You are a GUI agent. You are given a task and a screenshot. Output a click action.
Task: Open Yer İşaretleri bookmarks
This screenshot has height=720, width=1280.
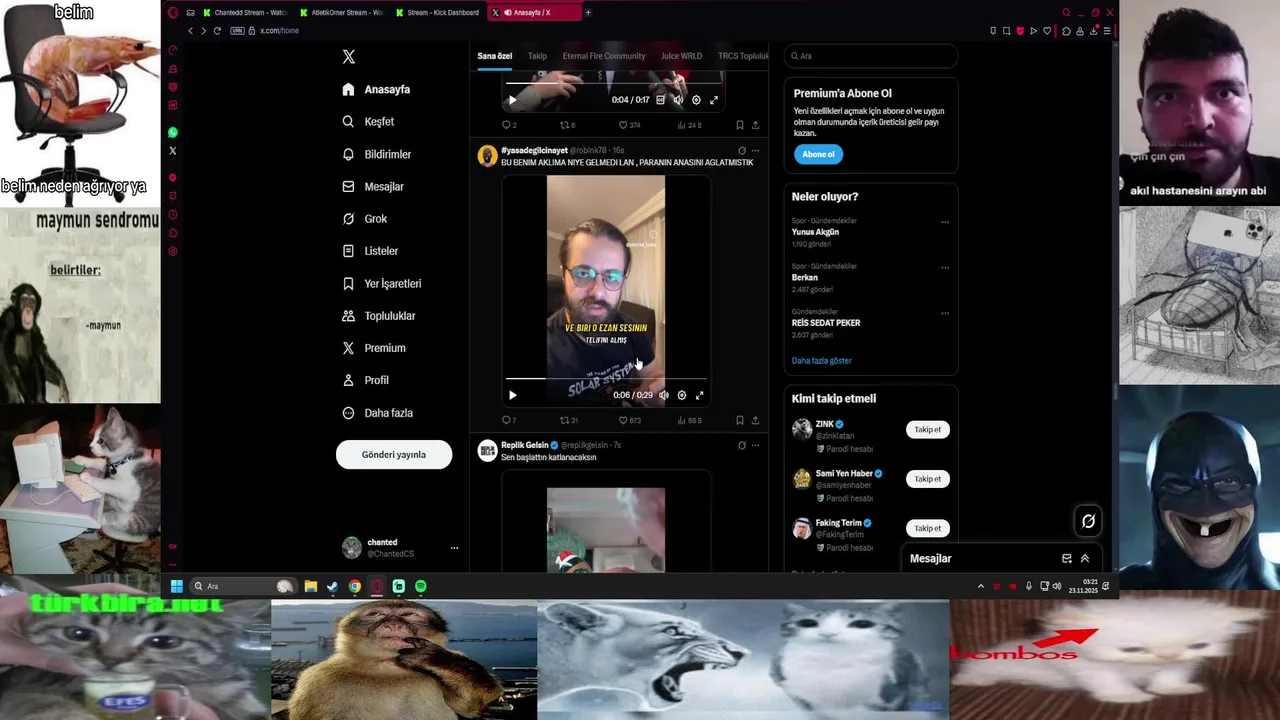click(x=382, y=284)
